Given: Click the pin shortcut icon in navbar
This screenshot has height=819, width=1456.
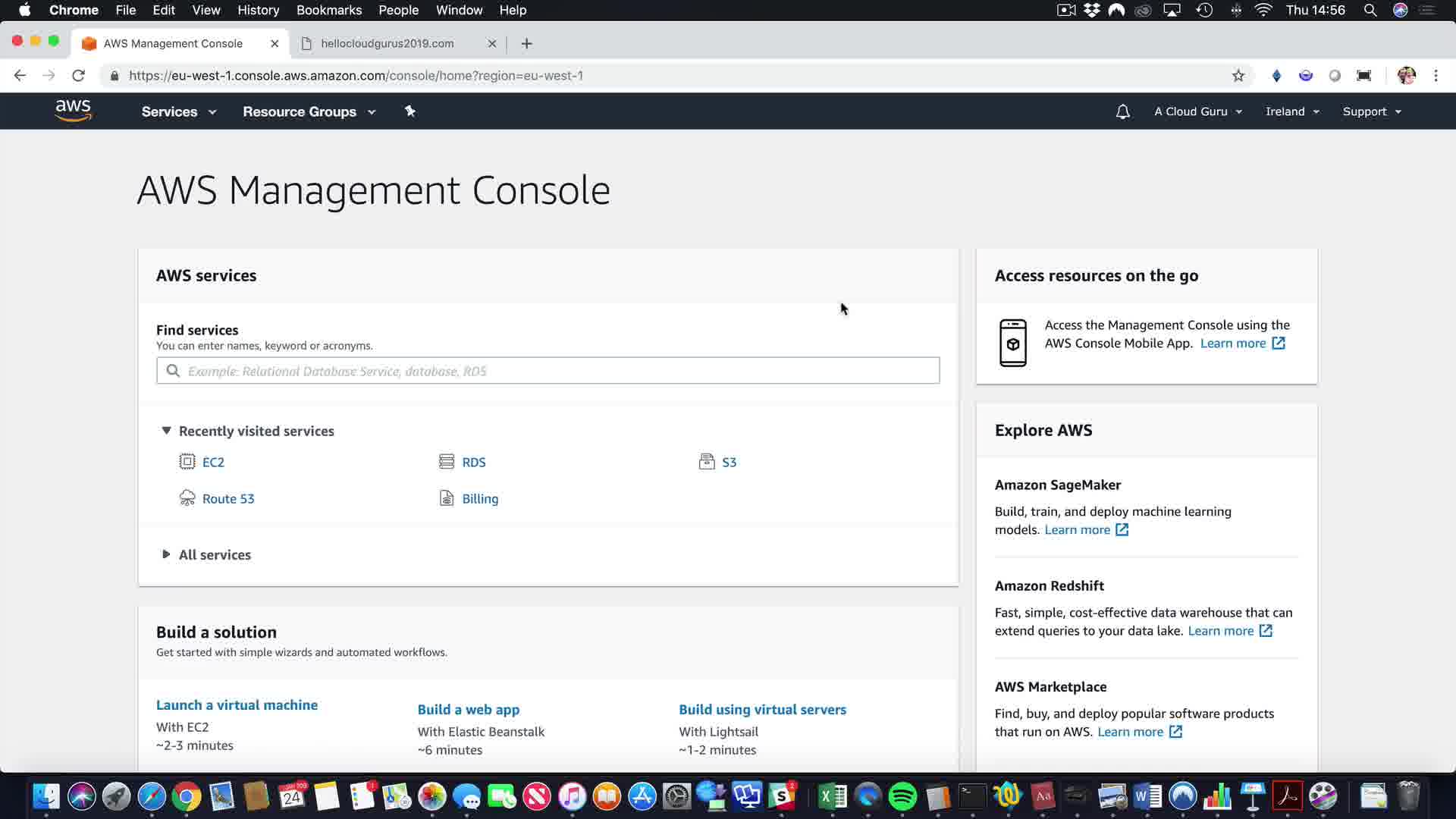Looking at the screenshot, I should [x=409, y=111].
